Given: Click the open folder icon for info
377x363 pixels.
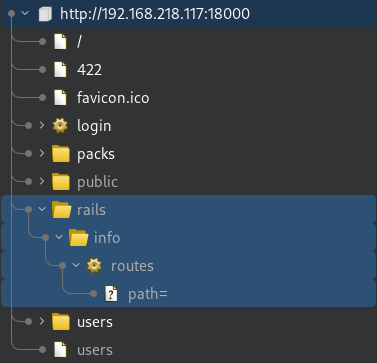Looking at the screenshot, I should pos(79,238).
